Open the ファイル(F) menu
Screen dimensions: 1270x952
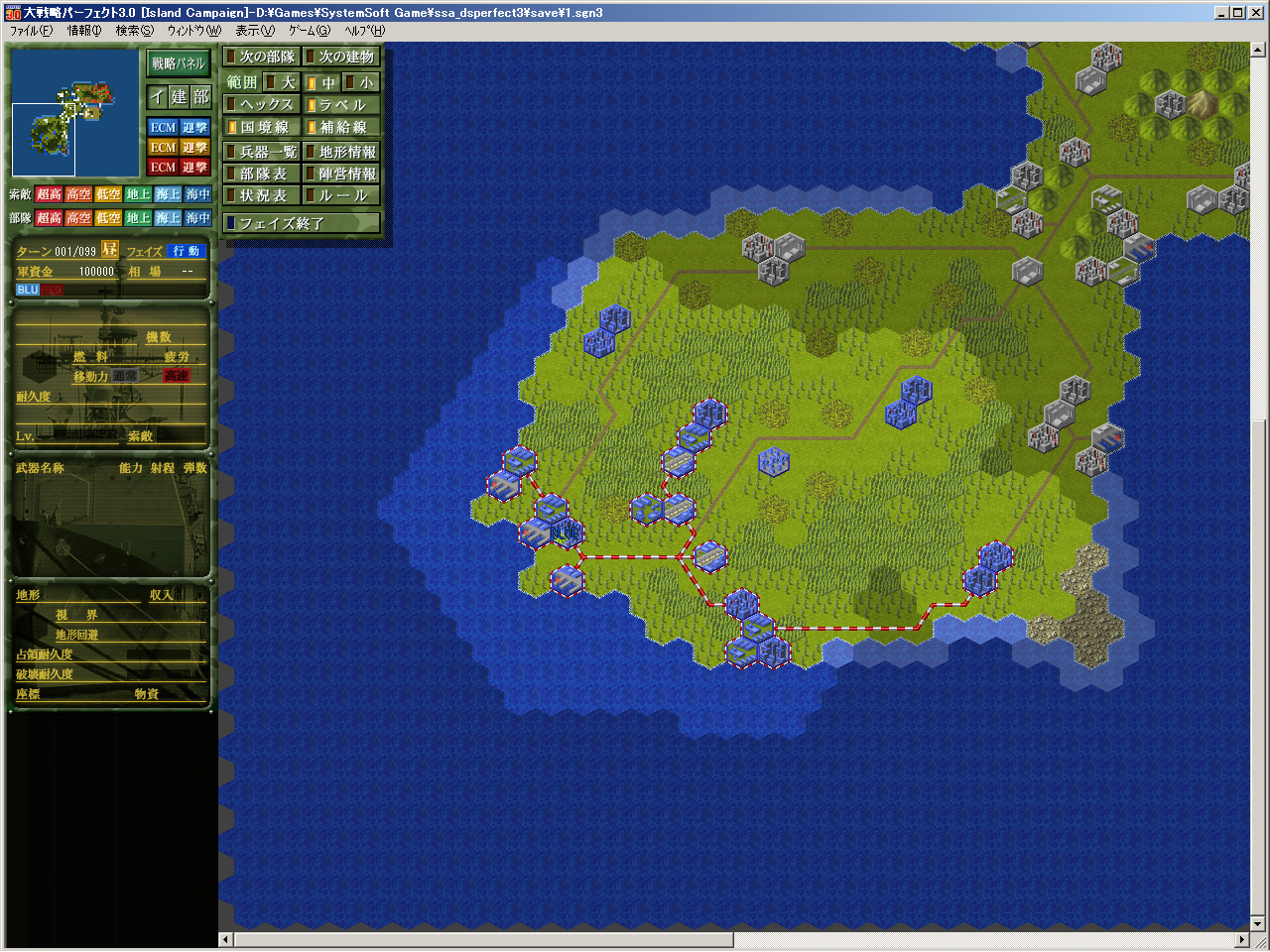pos(32,31)
